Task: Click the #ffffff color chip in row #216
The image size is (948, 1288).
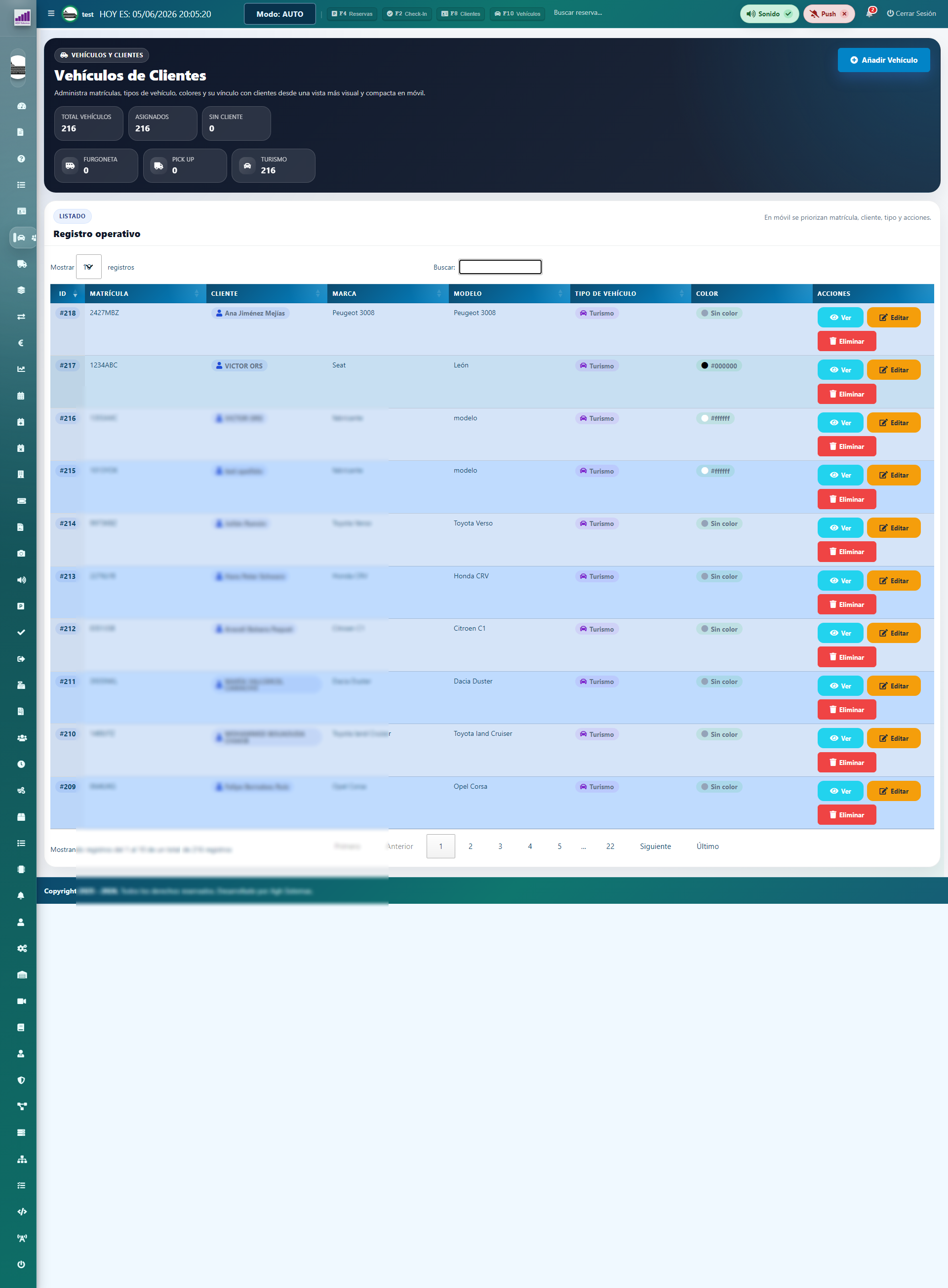Action: coord(715,418)
